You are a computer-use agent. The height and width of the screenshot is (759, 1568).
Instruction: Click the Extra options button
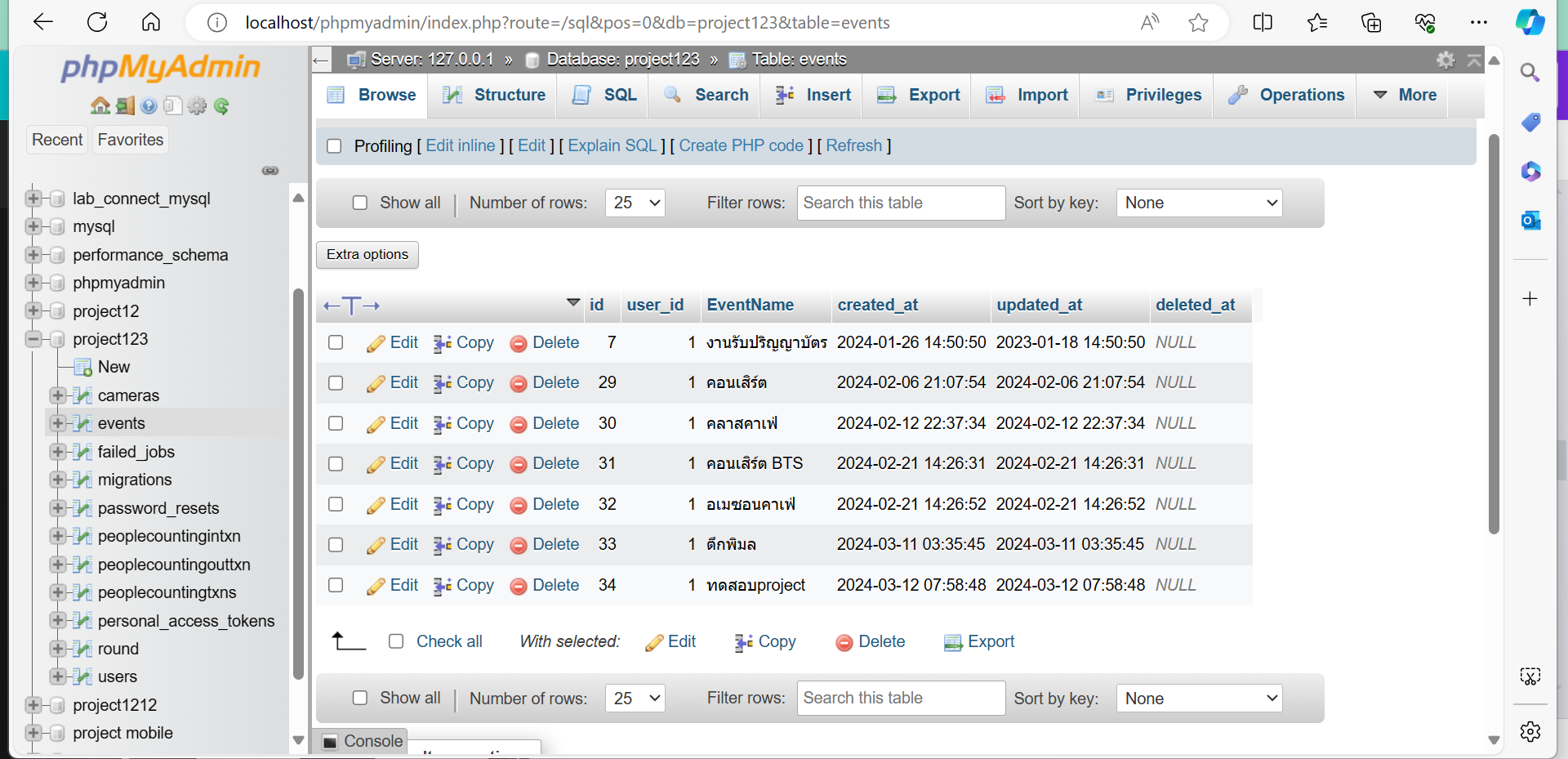click(x=367, y=255)
